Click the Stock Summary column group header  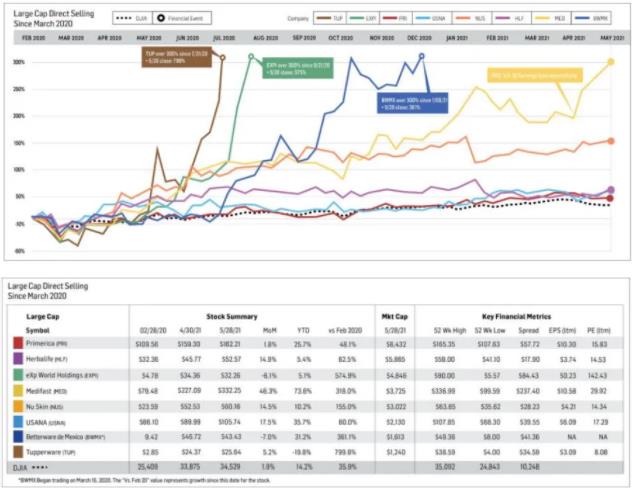coord(232,317)
